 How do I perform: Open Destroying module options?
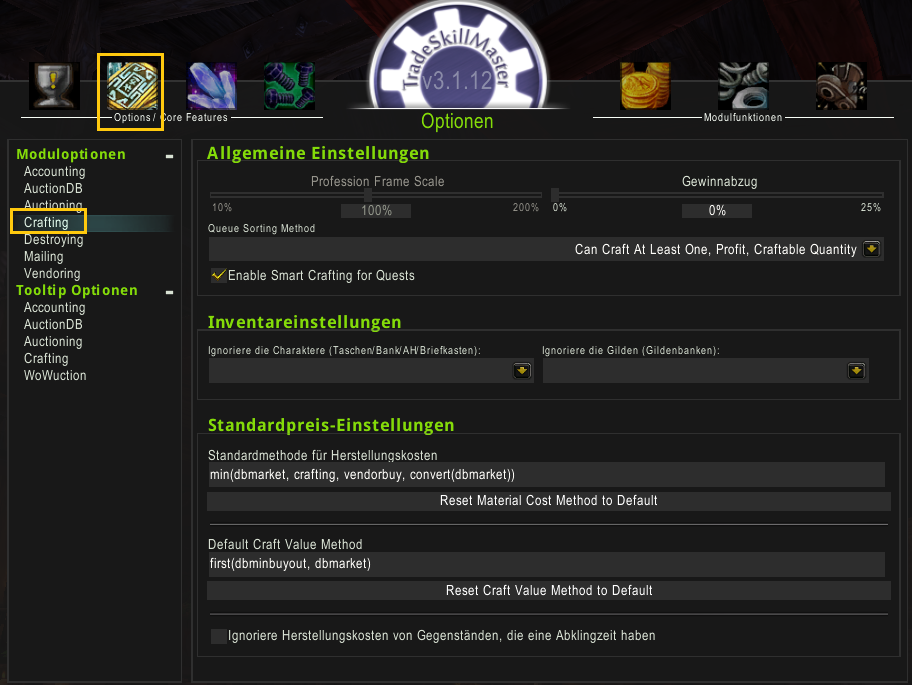[54, 240]
